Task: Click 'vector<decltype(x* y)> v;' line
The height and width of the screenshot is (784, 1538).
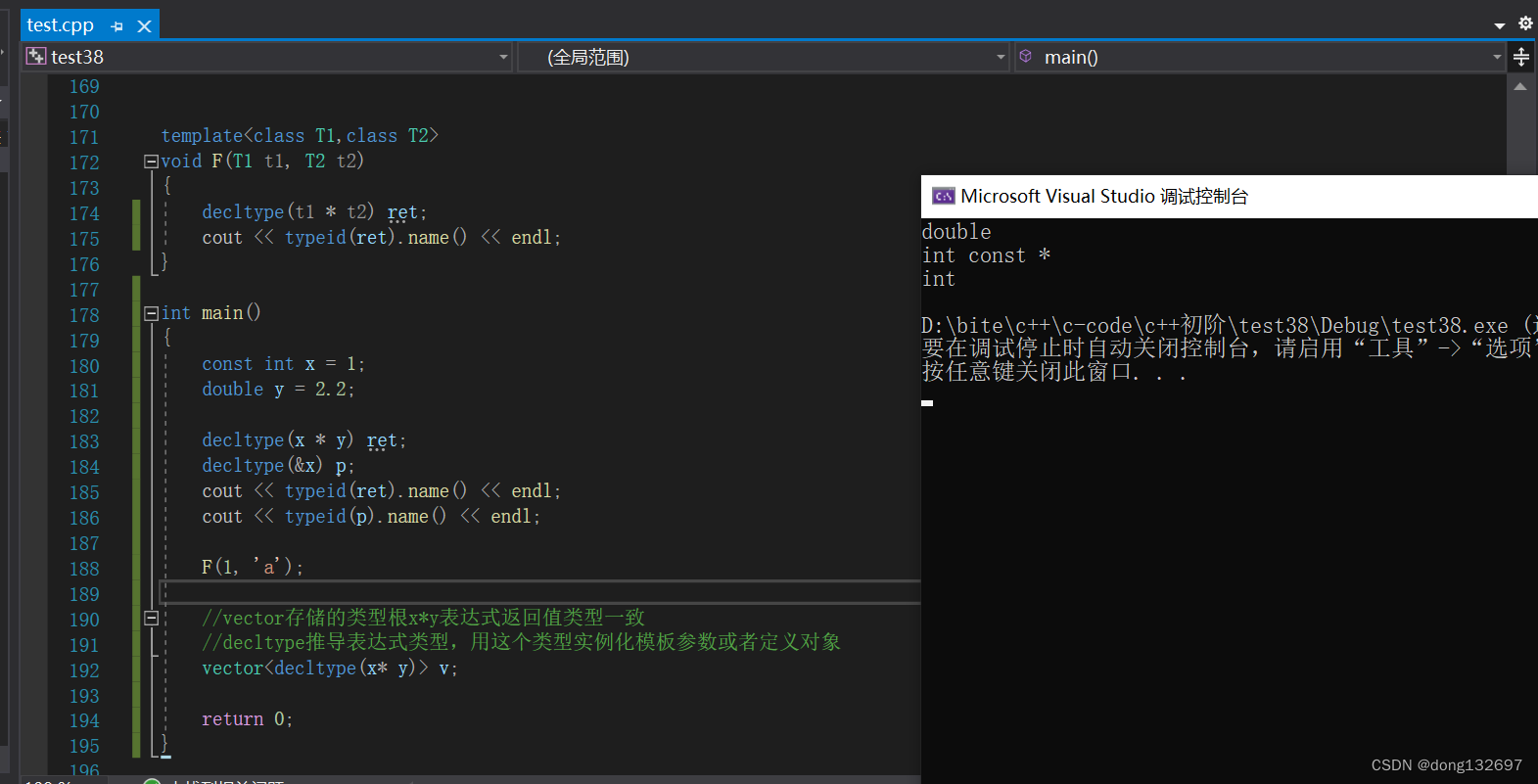Action: (x=329, y=669)
